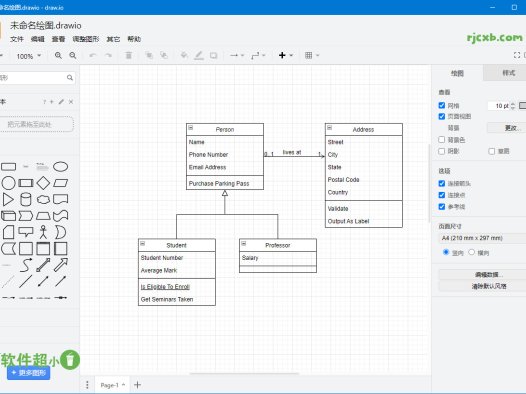This screenshot has width=526, height=394.
Task: Select the diamond shape in the palette
Action: [x=43, y=183]
